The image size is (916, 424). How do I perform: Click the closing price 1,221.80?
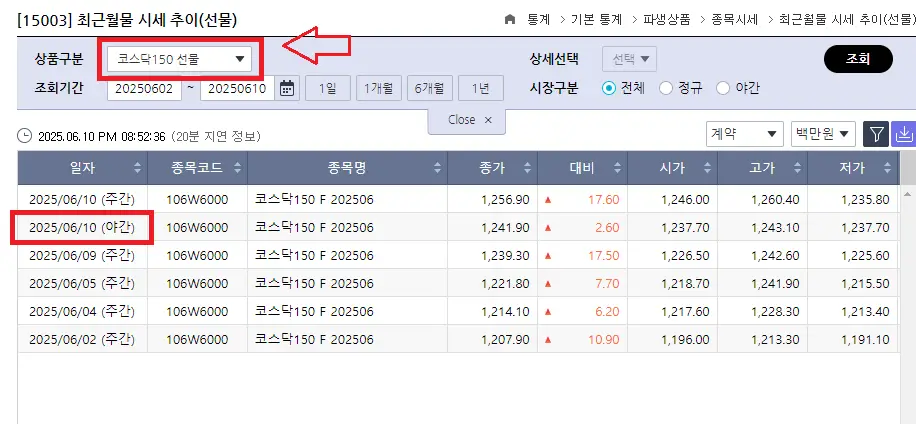point(505,284)
